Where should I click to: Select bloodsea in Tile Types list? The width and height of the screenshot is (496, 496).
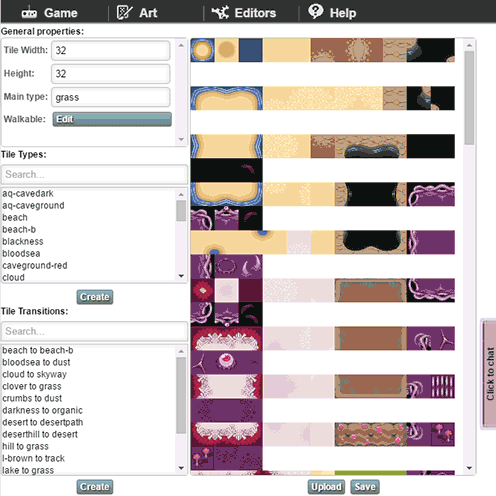(x=21, y=254)
